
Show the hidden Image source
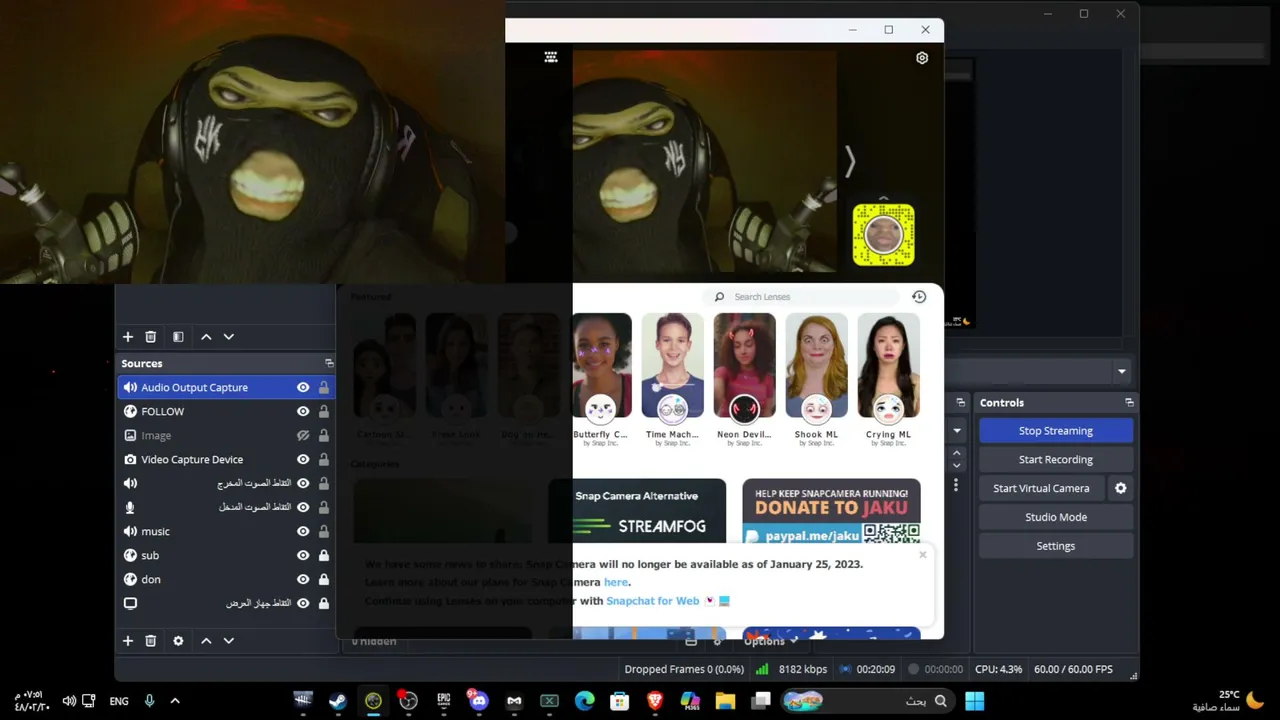pyautogui.click(x=303, y=435)
